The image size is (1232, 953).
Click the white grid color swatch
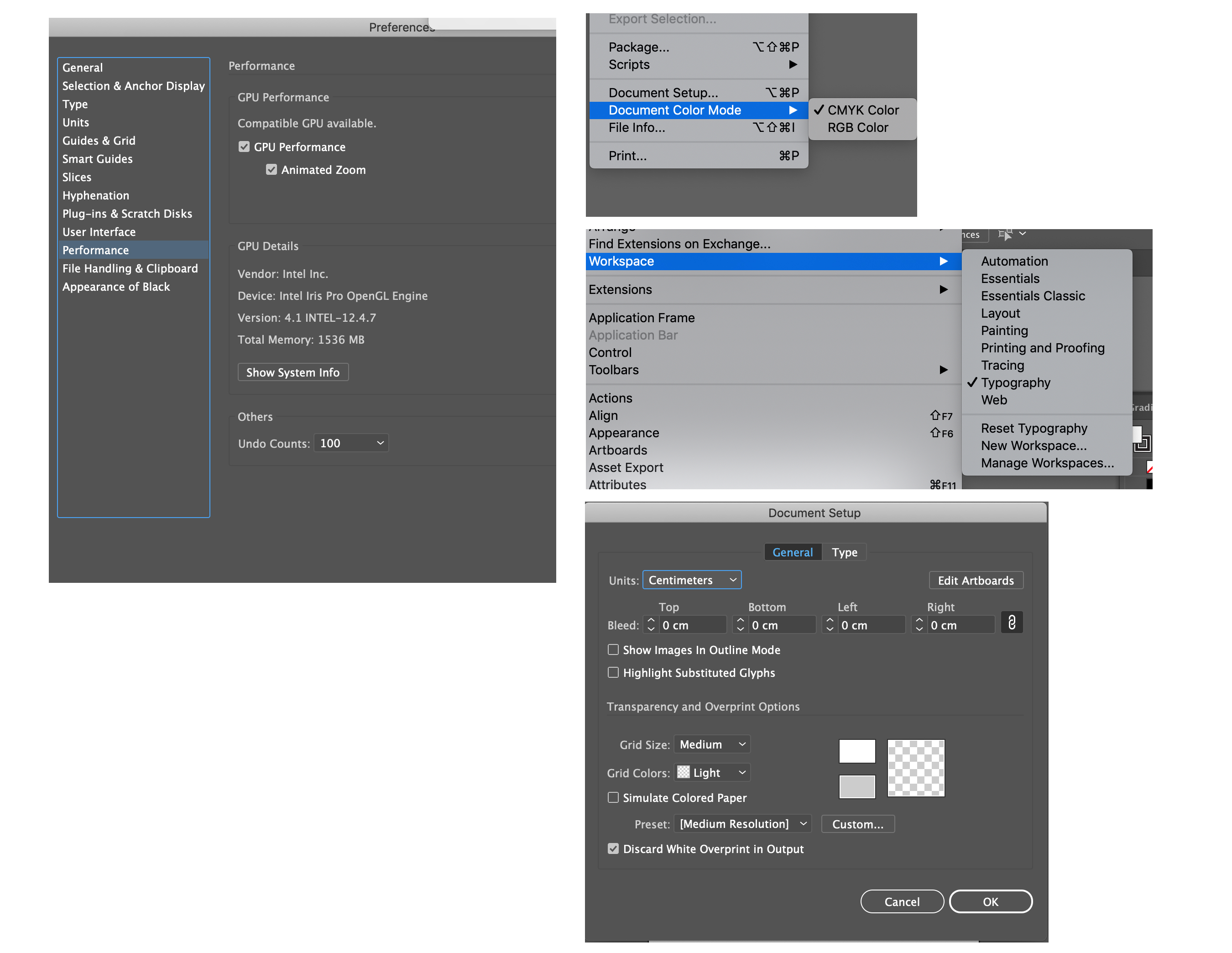856,751
